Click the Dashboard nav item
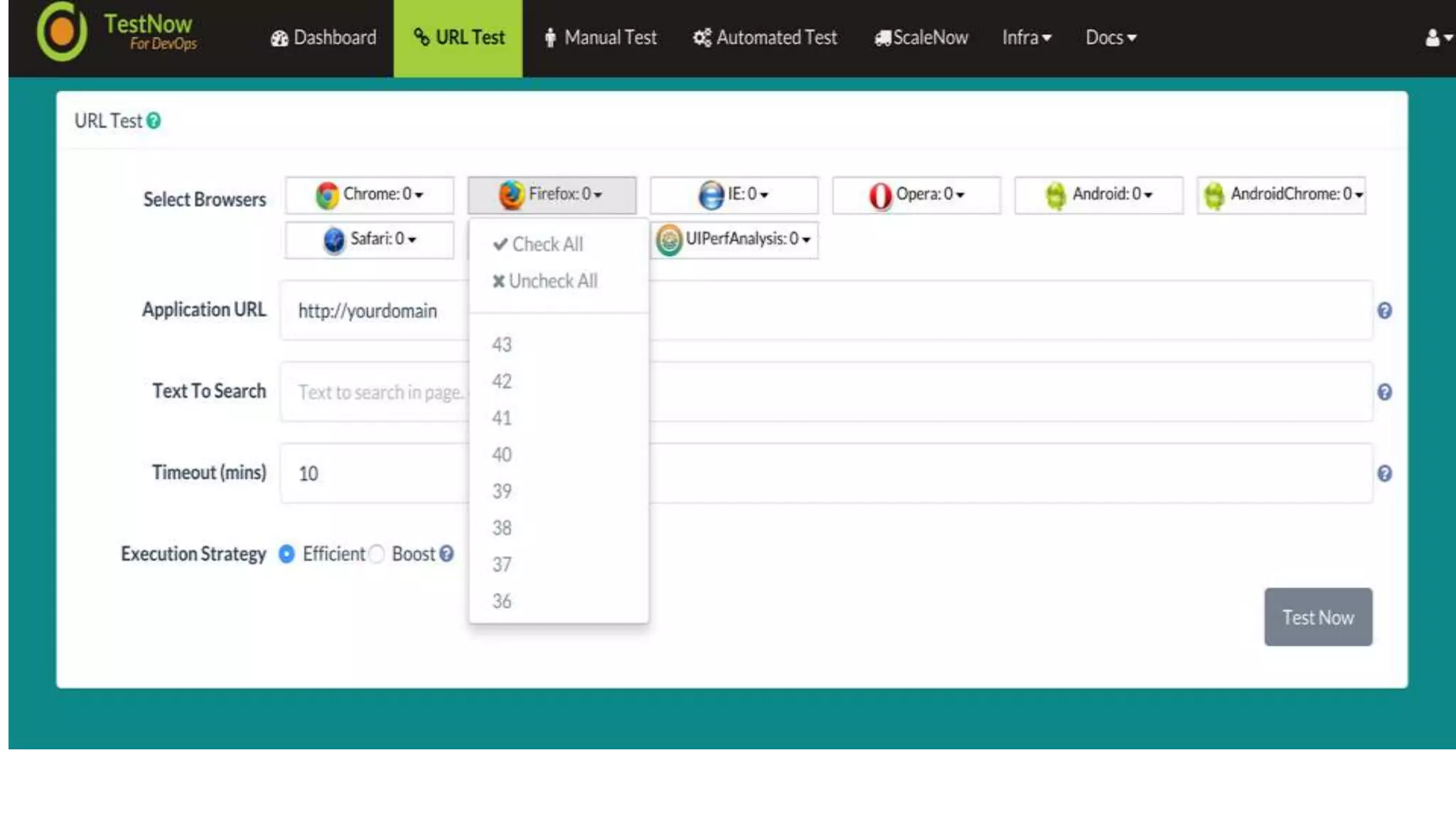The height and width of the screenshot is (819, 1456). [323, 38]
